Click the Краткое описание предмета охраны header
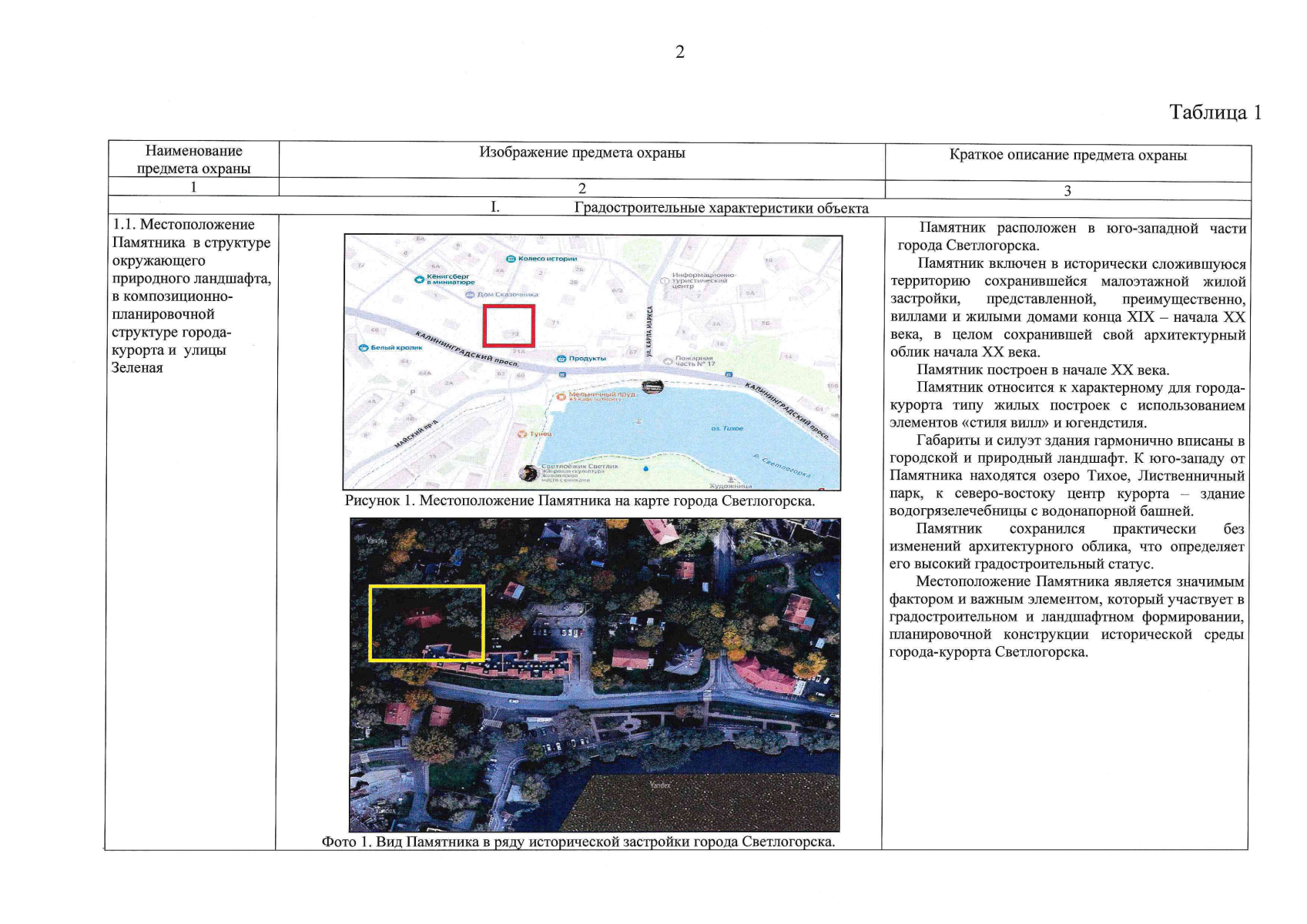Image resolution: width=1307 pixels, height=924 pixels. (1067, 156)
